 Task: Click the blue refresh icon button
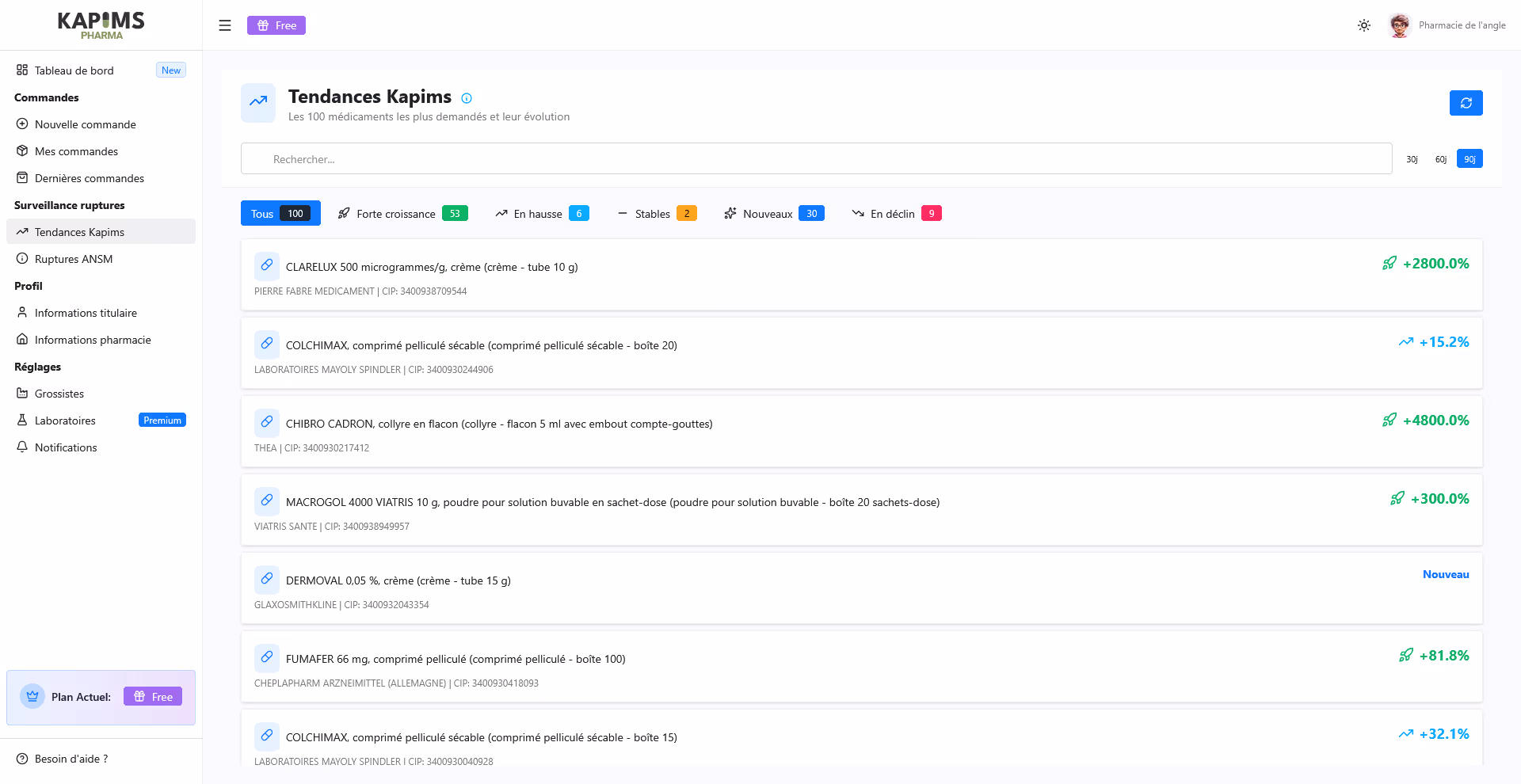(1466, 103)
